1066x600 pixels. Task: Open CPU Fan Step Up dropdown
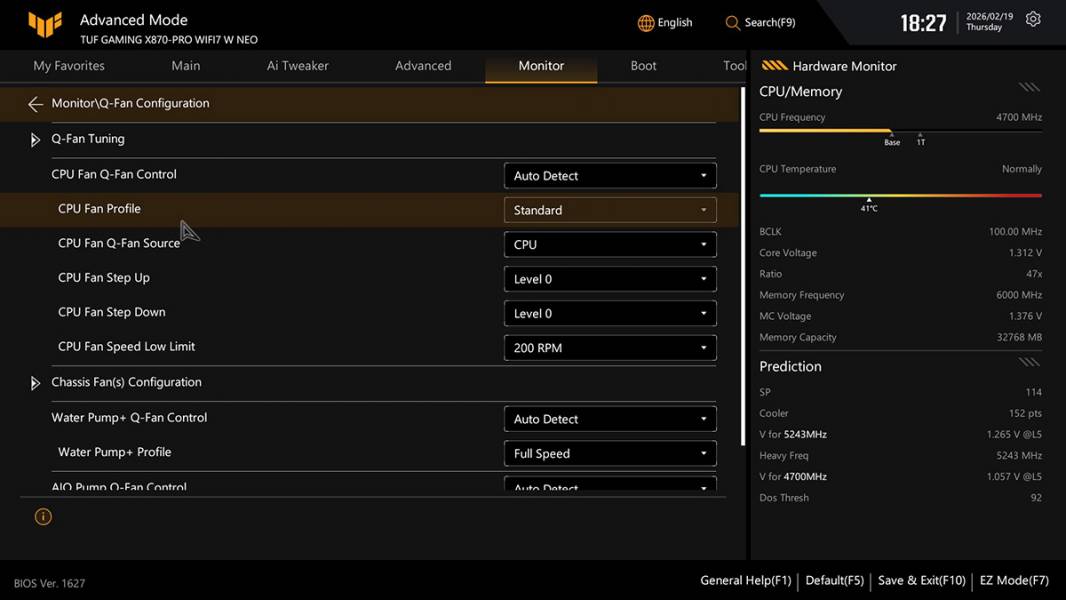[x=610, y=279]
